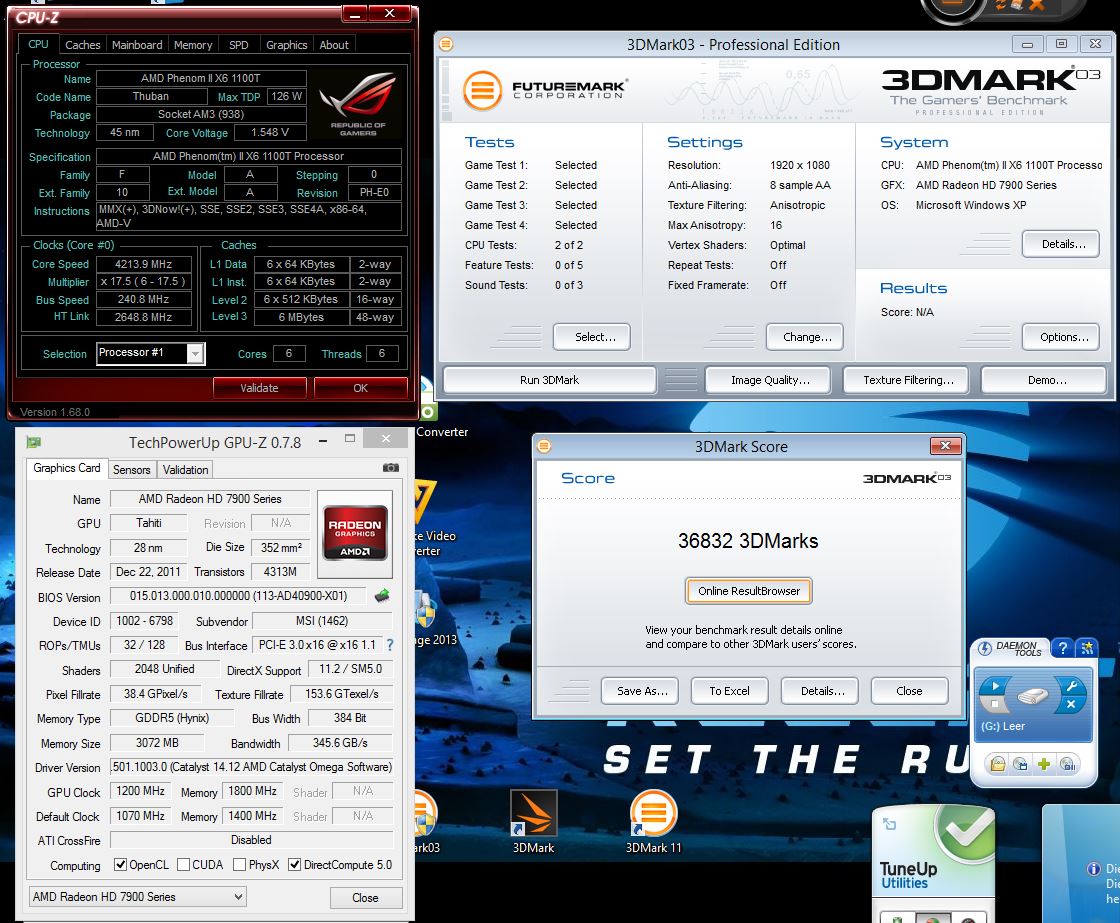
Task: Click the system Details... button in 3DMark03
Action: [1061, 244]
